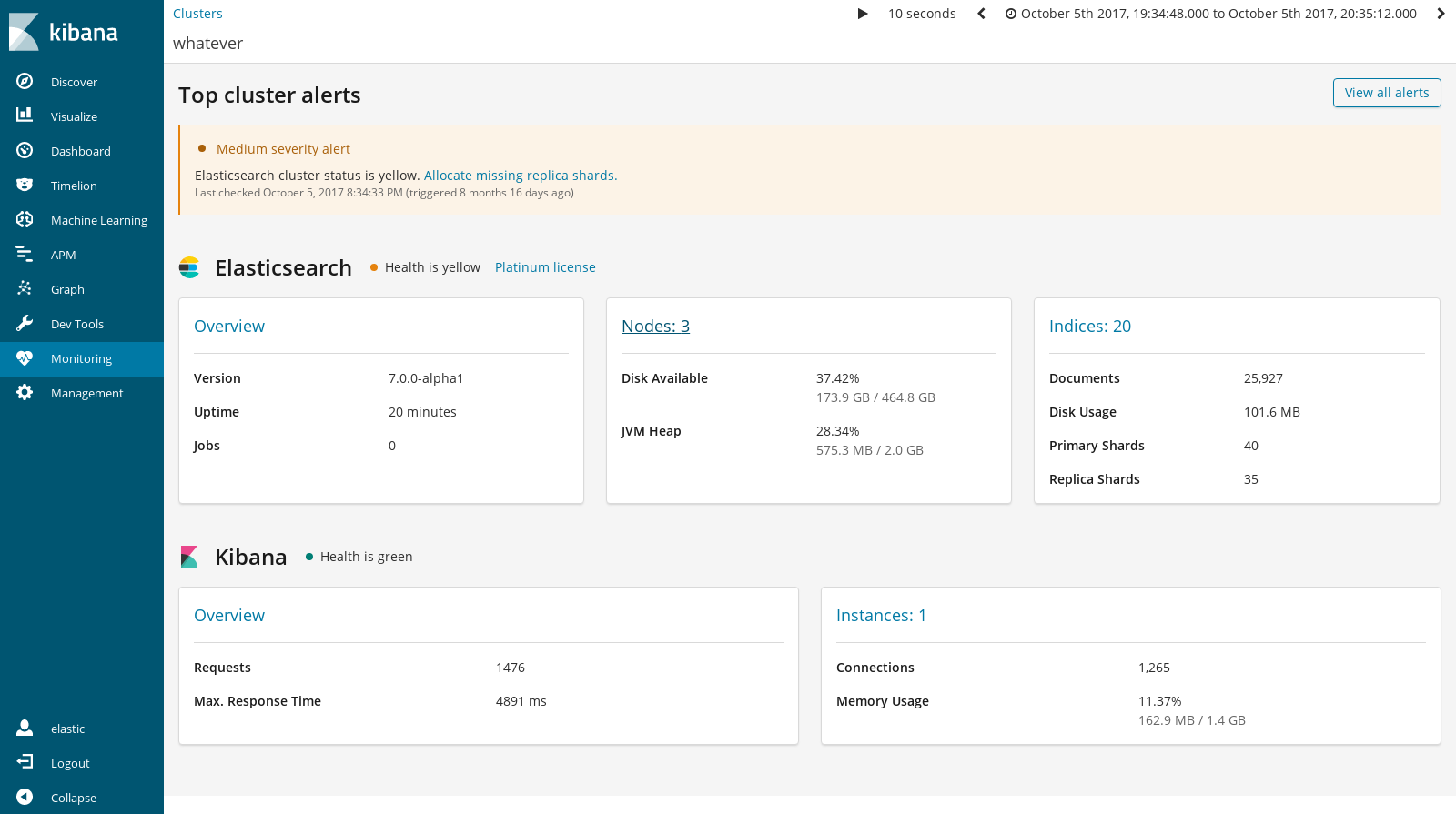1456x814 pixels.
Task: Click the Disk Available 37.42% value
Action: 837,378
